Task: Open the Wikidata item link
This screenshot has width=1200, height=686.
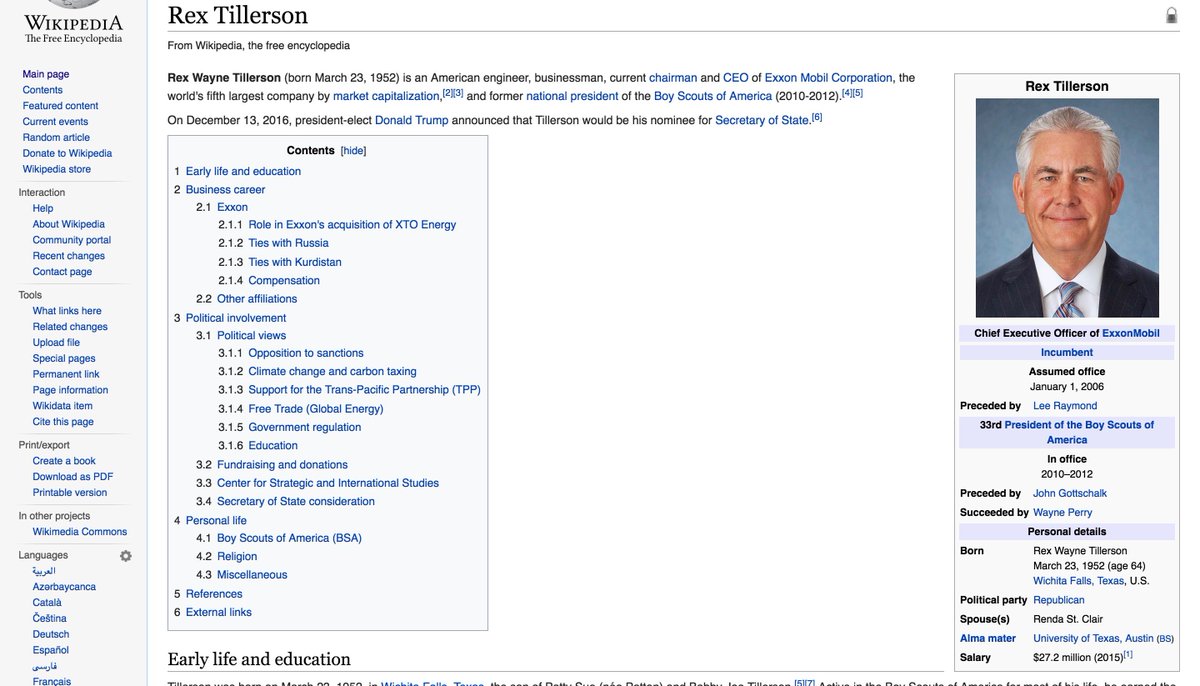Action: pos(63,406)
